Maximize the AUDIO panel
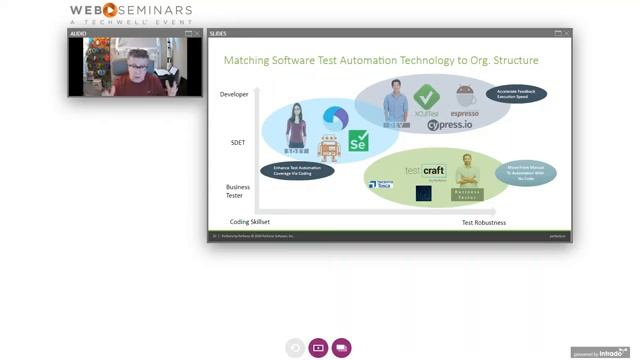The width and height of the screenshot is (640, 360). [188, 33]
